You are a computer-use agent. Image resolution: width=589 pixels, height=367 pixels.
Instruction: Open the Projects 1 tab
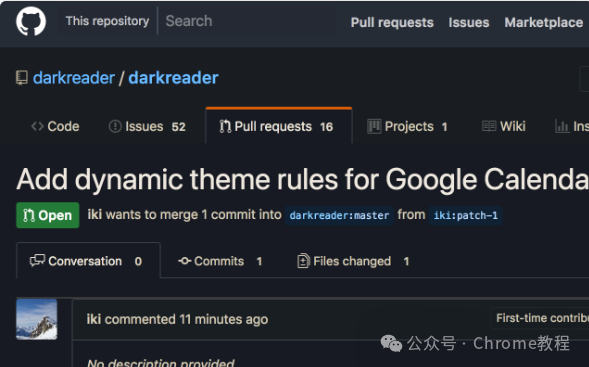407,127
